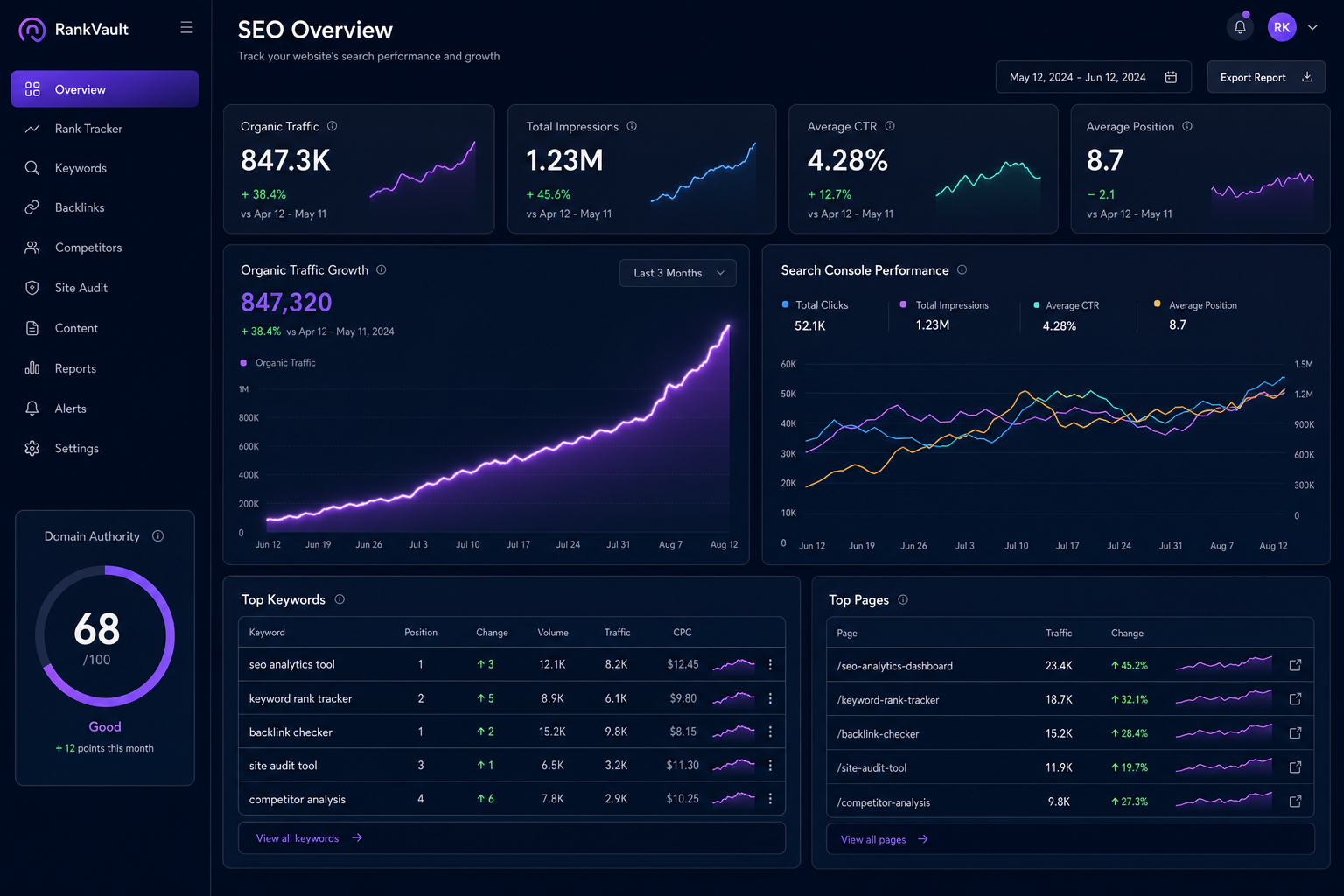The image size is (1344, 896).
Task: Click the Settings gear icon
Action: coord(32,448)
